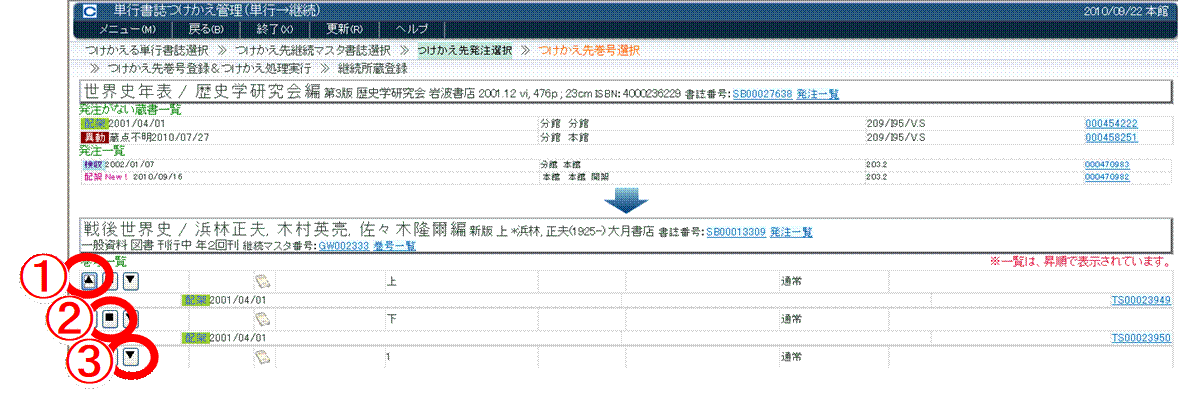Select つけかえ先巻号登録&つけかえ処理実行 step
This screenshot has width=1178, height=414.
210,68
